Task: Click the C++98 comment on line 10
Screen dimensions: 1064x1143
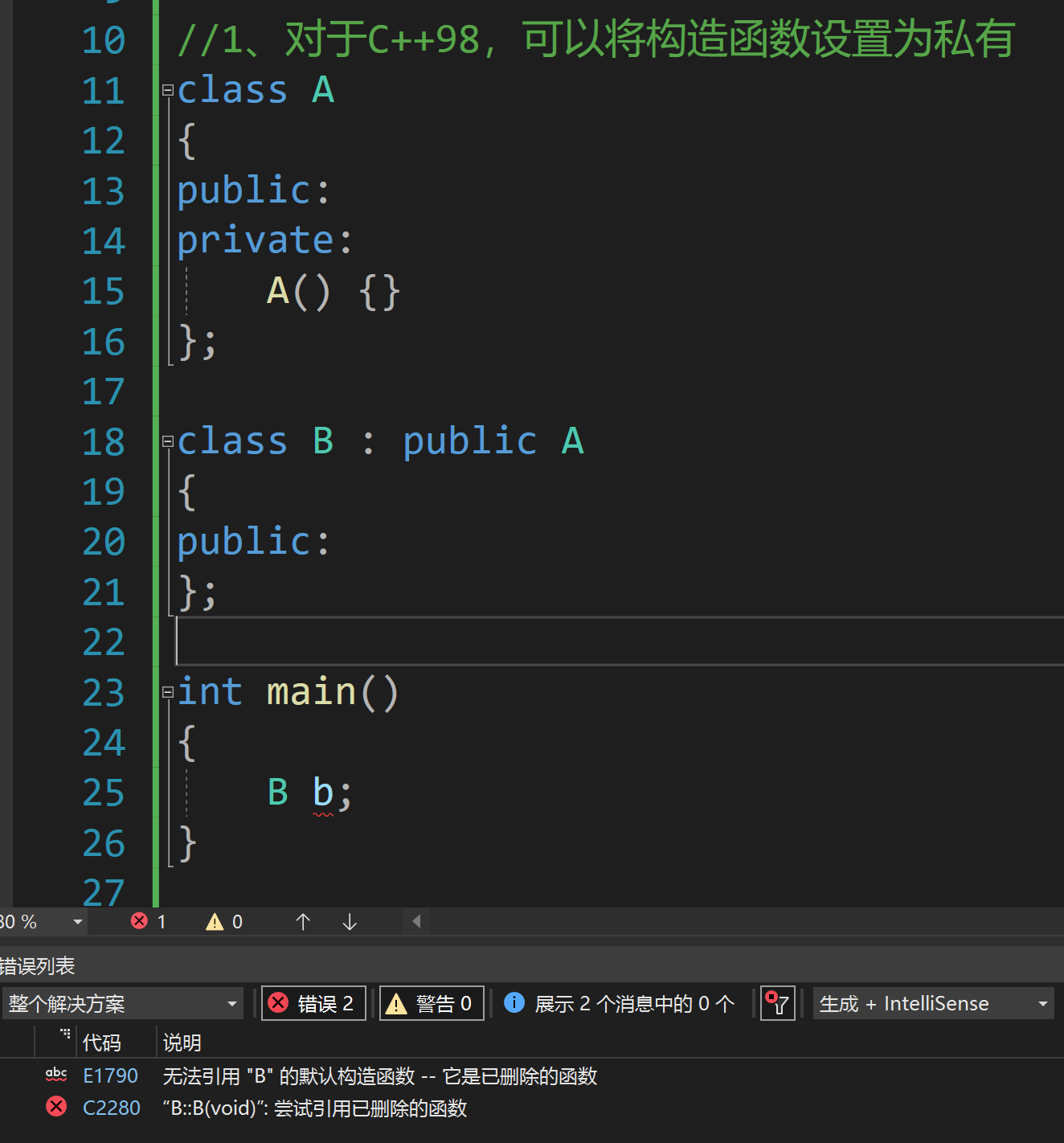Action: pyautogui.click(x=596, y=39)
